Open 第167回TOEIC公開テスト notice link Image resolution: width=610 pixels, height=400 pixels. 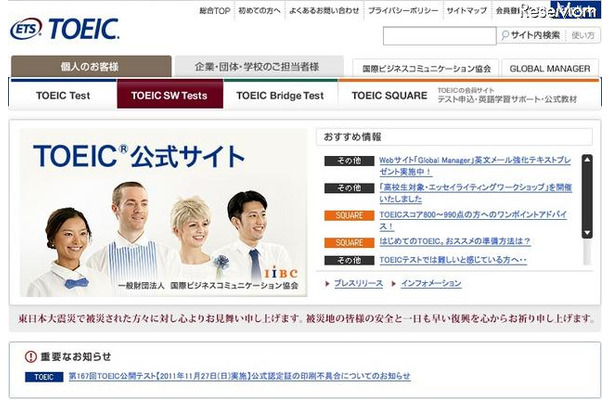pos(239,376)
